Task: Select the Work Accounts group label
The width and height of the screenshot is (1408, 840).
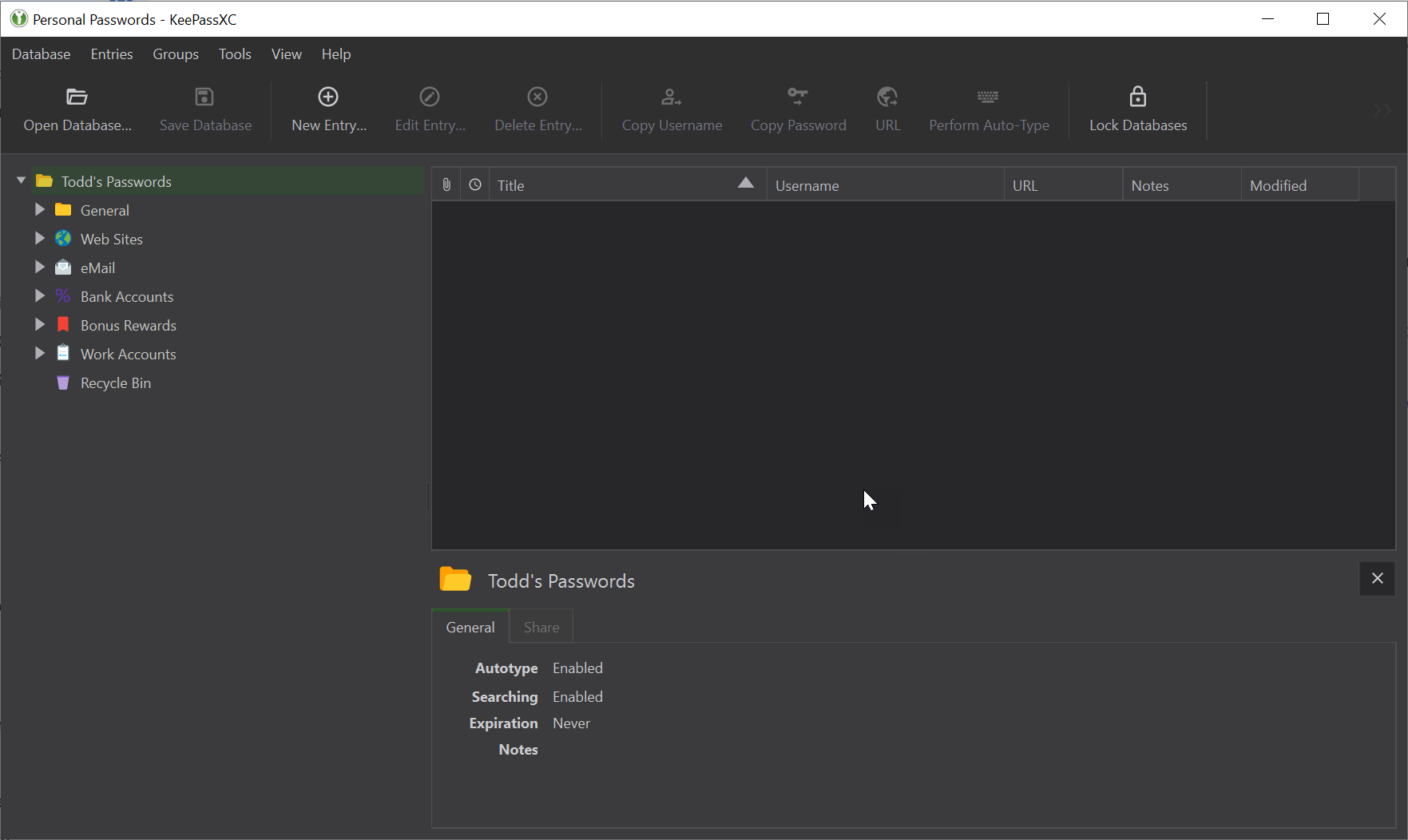Action: (129, 355)
